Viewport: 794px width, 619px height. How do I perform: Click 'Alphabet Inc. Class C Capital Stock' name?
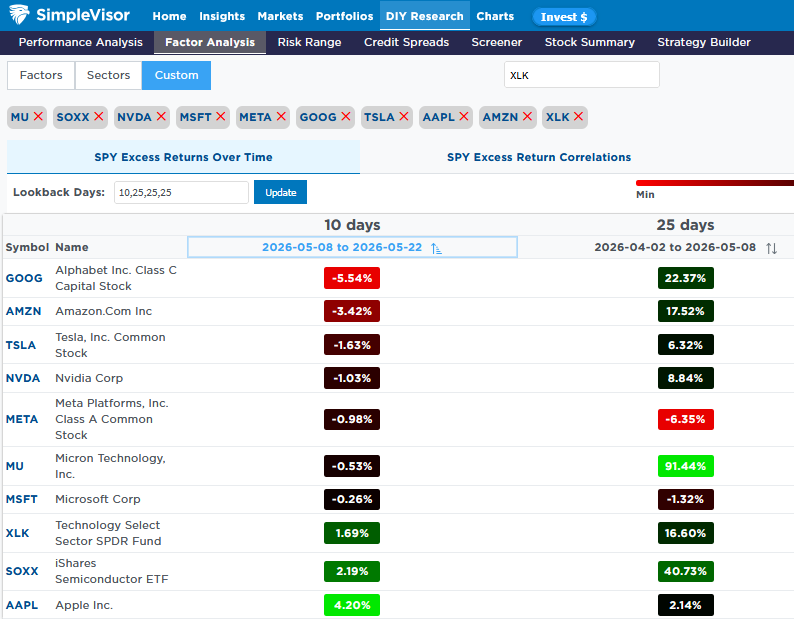coord(116,278)
